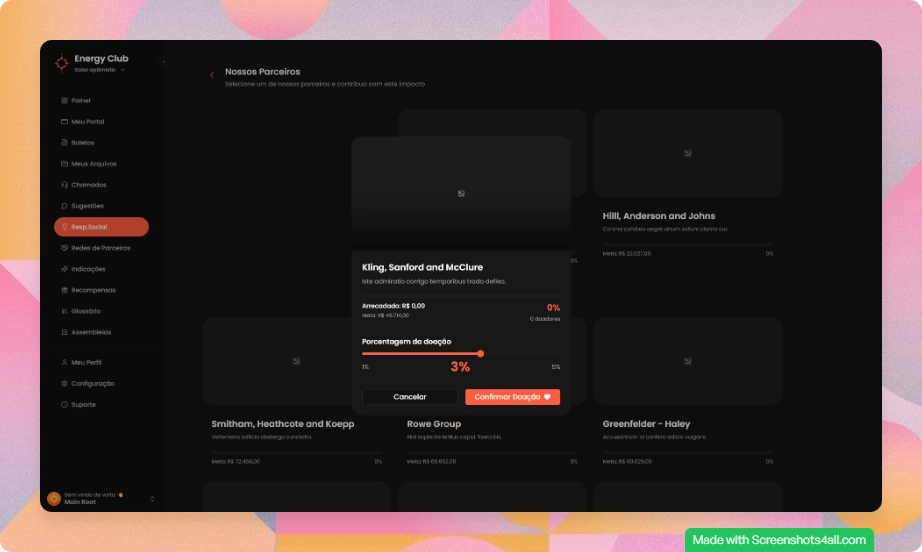Go to the Meu Perfil page
This screenshot has height=552, width=922.
tap(86, 362)
